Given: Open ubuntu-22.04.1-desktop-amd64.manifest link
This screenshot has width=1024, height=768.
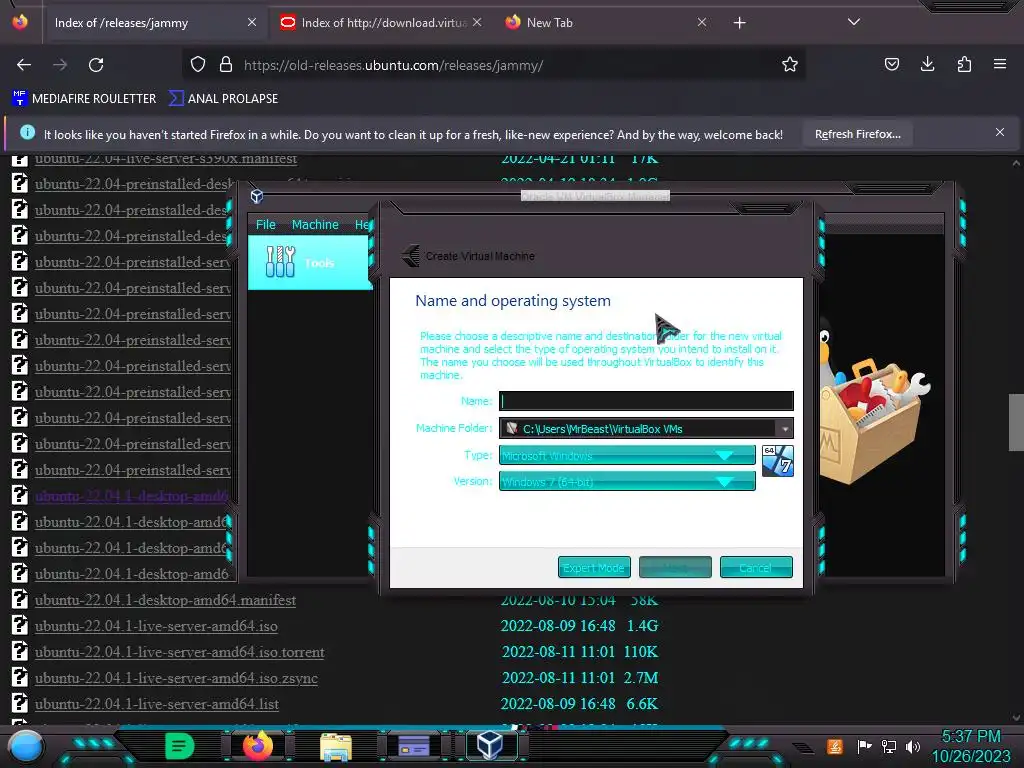Looking at the screenshot, I should point(165,600).
